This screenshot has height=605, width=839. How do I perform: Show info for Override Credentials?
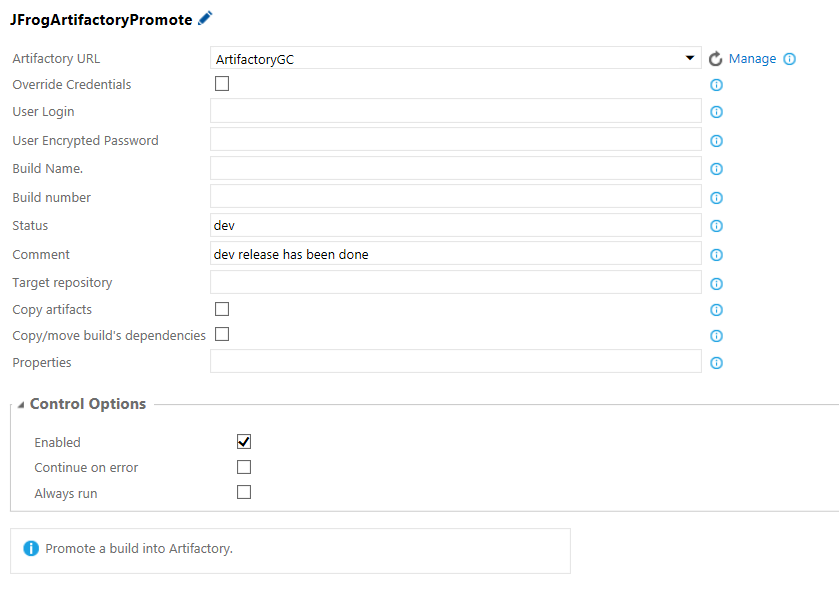(x=716, y=85)
